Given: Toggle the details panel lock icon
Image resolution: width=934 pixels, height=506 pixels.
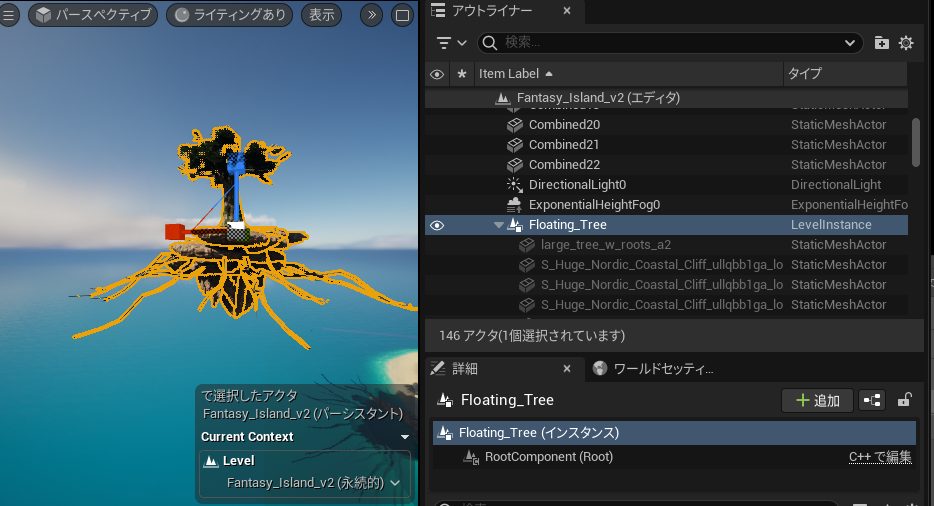Looking at the screenshot, I should click(904, 400).
